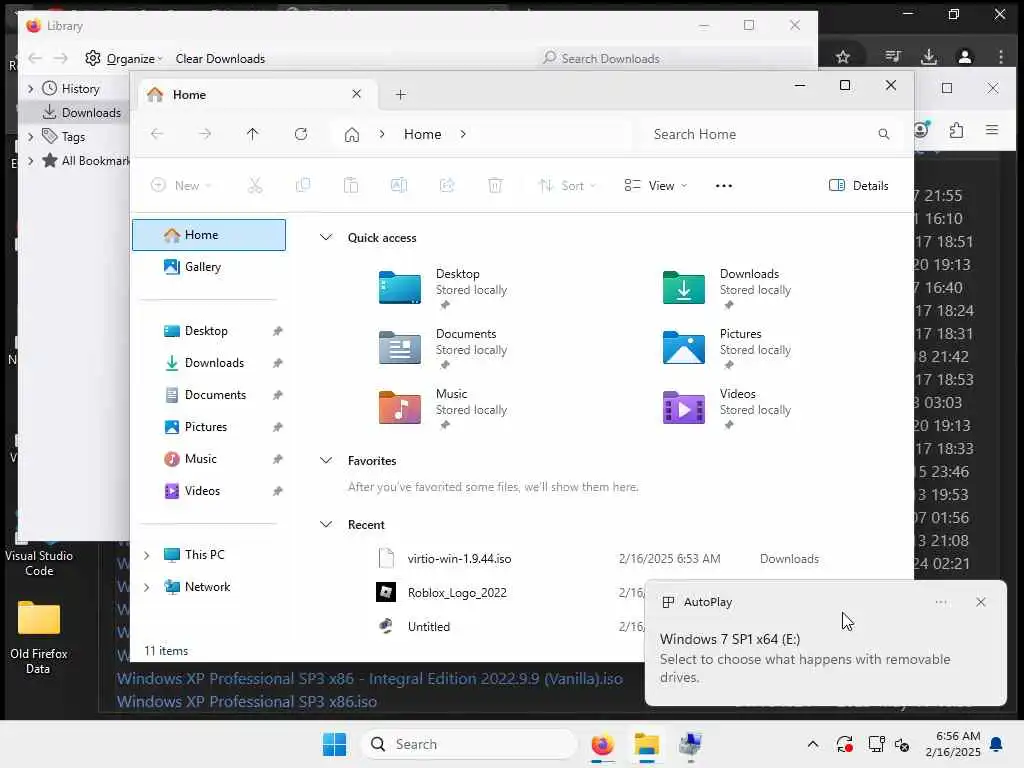This screenshot has height=768, width=1024.
Task: Select Home in the navigation pane
Action: [x=209, y=235]
